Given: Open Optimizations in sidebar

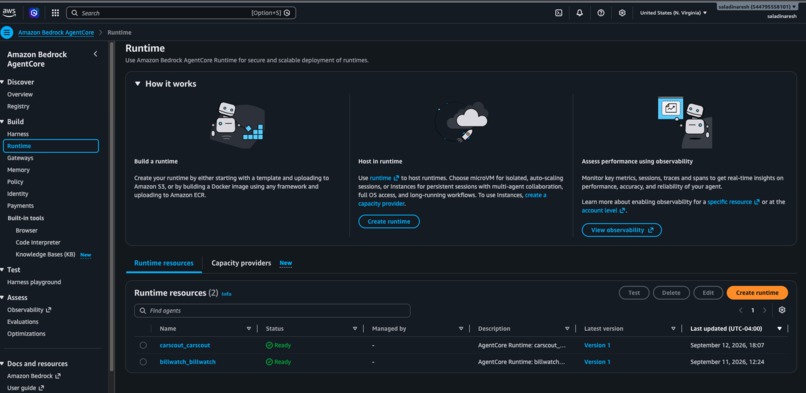Looking at the screenshot, I should 26,333.
